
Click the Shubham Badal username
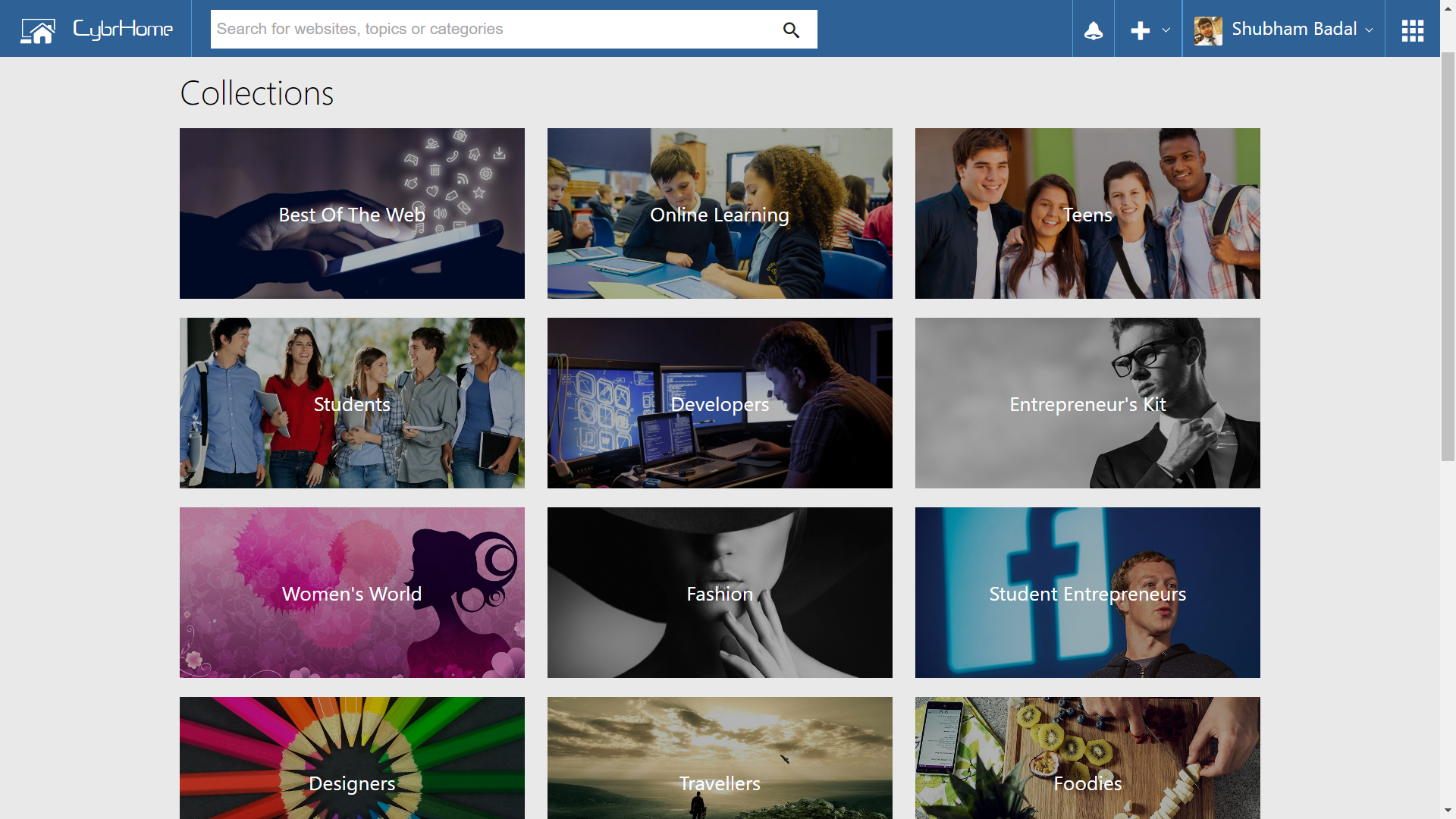pyautogui.click(x=1294, y=29)
